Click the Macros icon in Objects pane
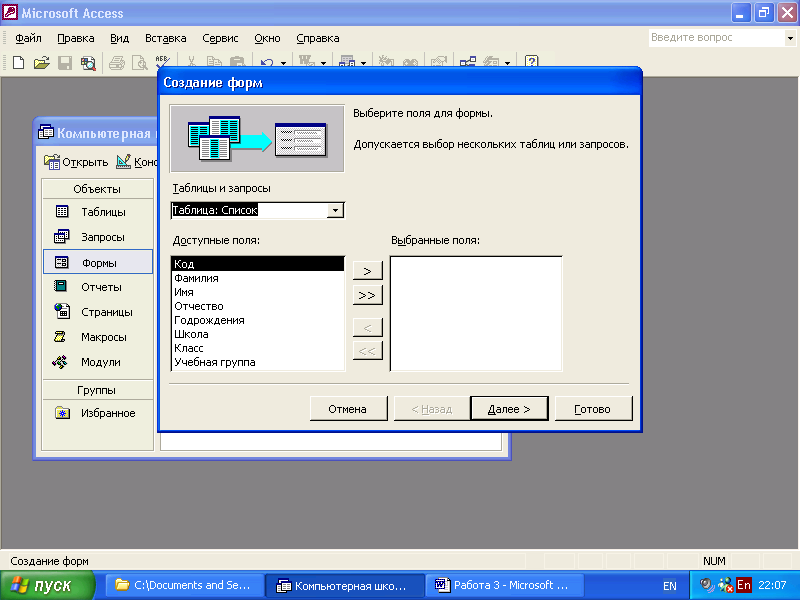The image size is (800, 600). [x=60, y=336]
